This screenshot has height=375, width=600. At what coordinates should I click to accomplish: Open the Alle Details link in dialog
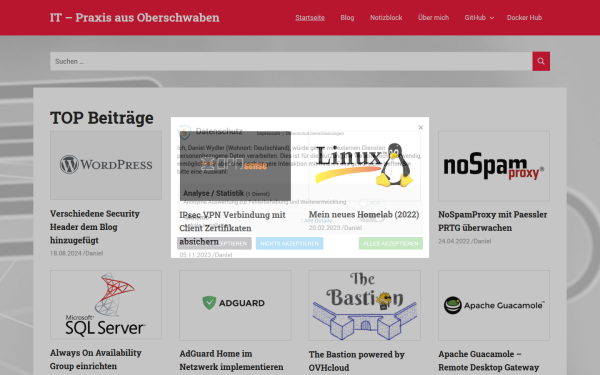coord(316,220)
